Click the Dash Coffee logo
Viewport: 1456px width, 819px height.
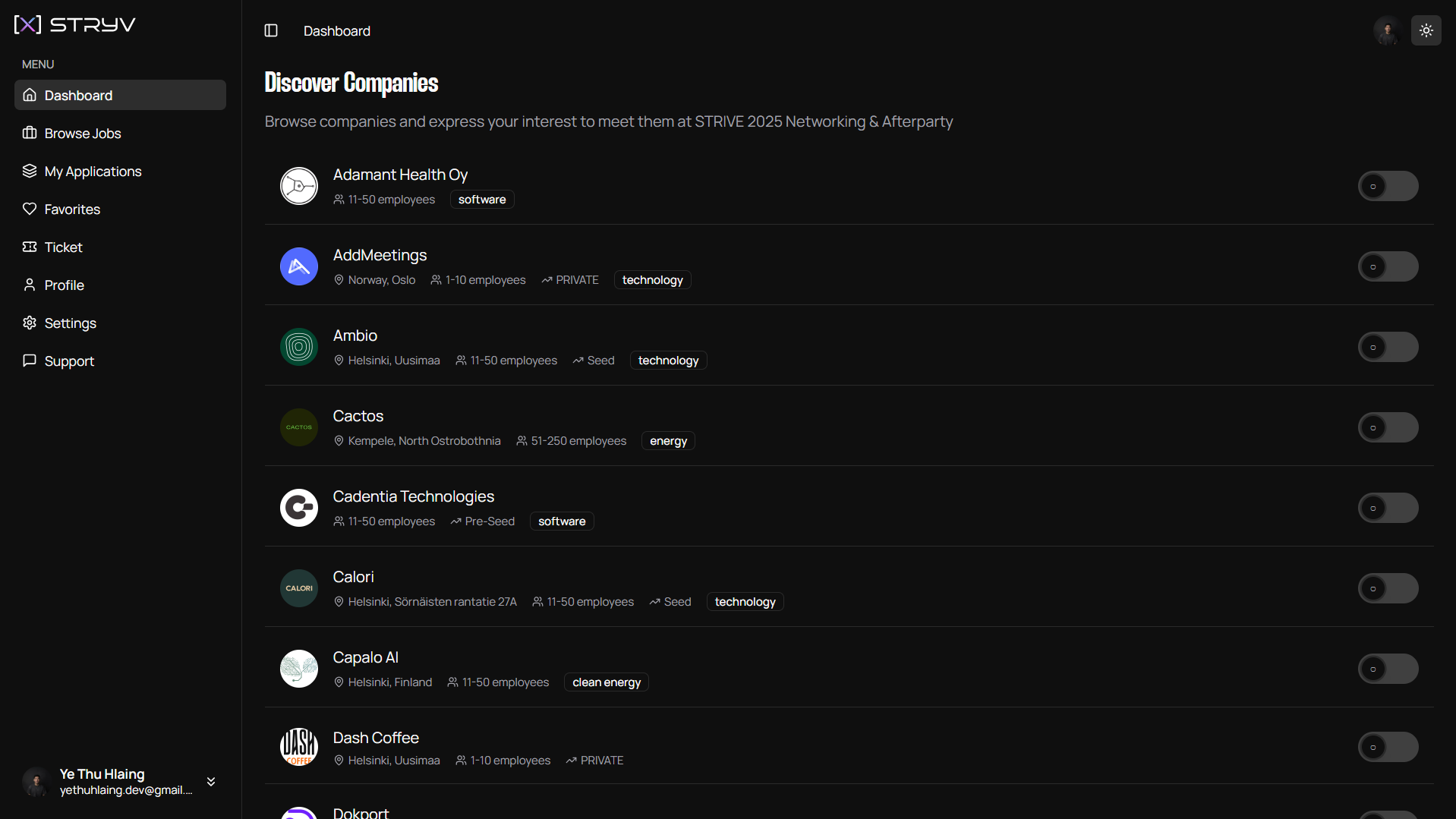299,747
